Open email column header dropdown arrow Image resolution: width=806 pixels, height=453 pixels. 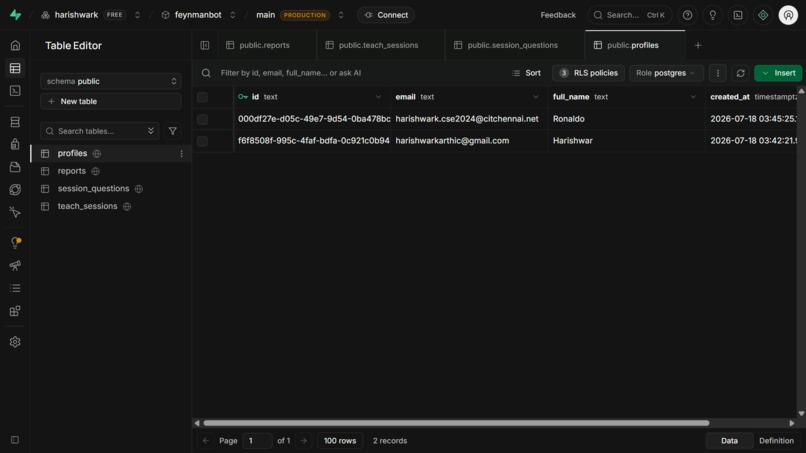(536, 97)
